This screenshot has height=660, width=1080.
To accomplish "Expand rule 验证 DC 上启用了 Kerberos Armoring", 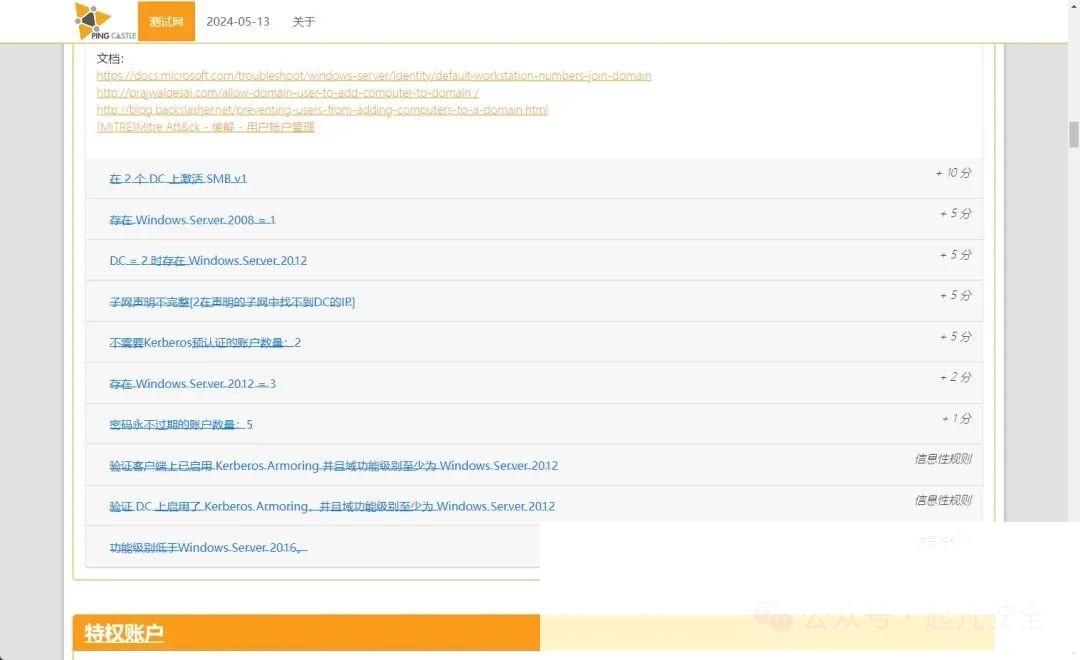I will (x=332, y=506).
